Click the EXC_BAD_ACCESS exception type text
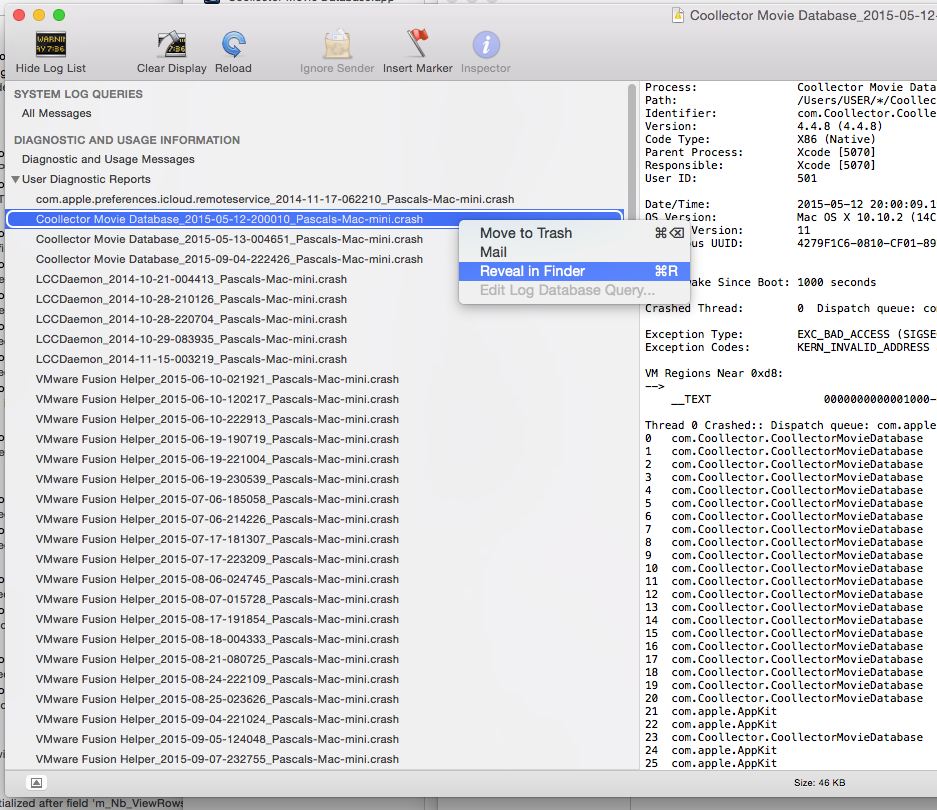Image resolution: width=937 pixels, height=810 pixels. tap(866, 335)
